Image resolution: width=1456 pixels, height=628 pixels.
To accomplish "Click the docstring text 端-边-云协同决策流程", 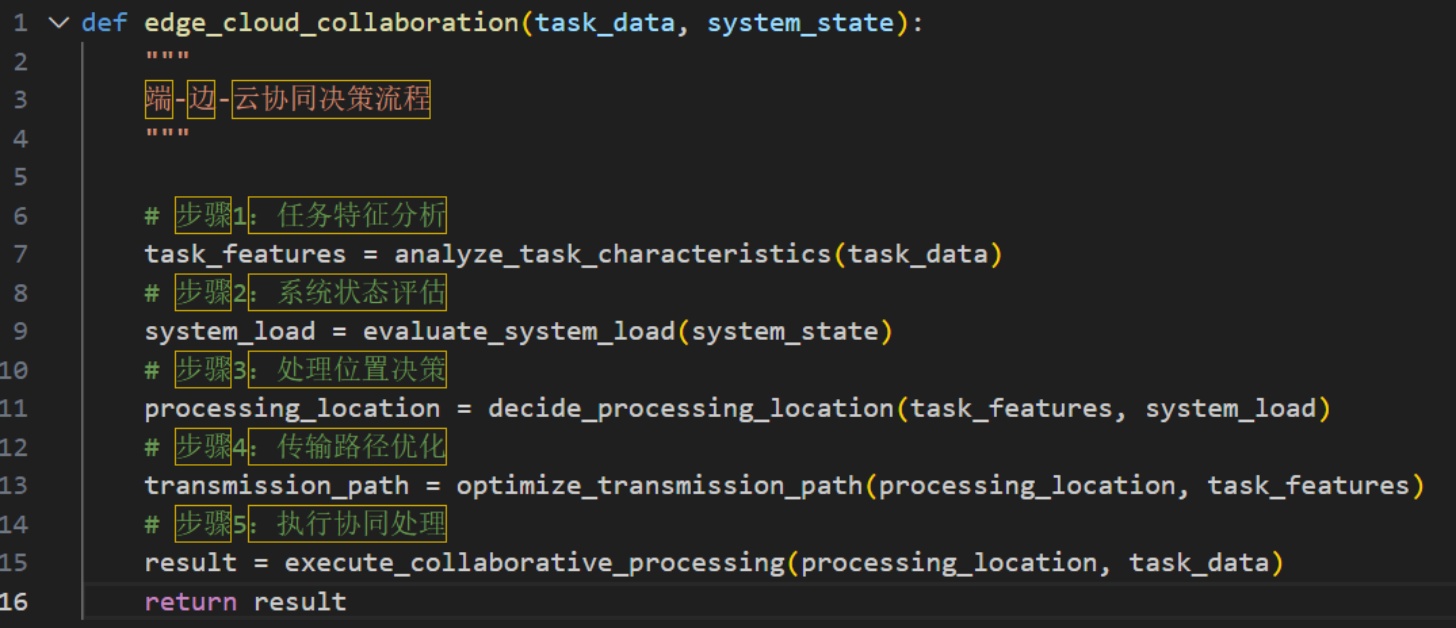I will tap(287, 100).
